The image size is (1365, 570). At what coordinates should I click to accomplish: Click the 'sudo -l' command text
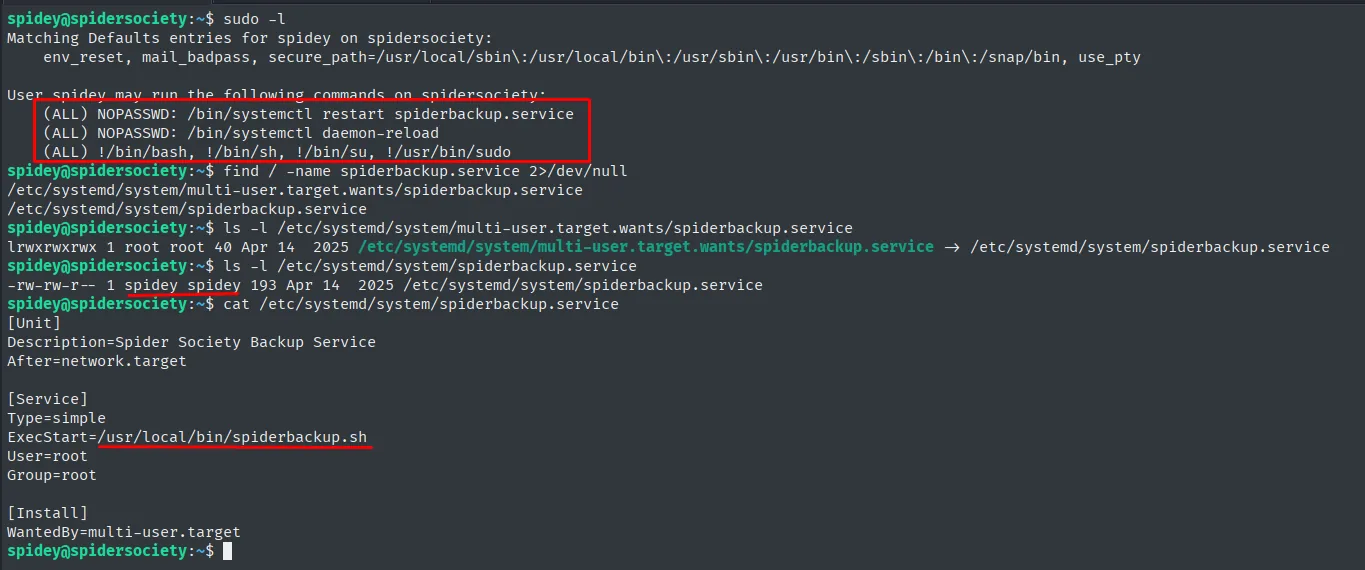tap(254, 19)
